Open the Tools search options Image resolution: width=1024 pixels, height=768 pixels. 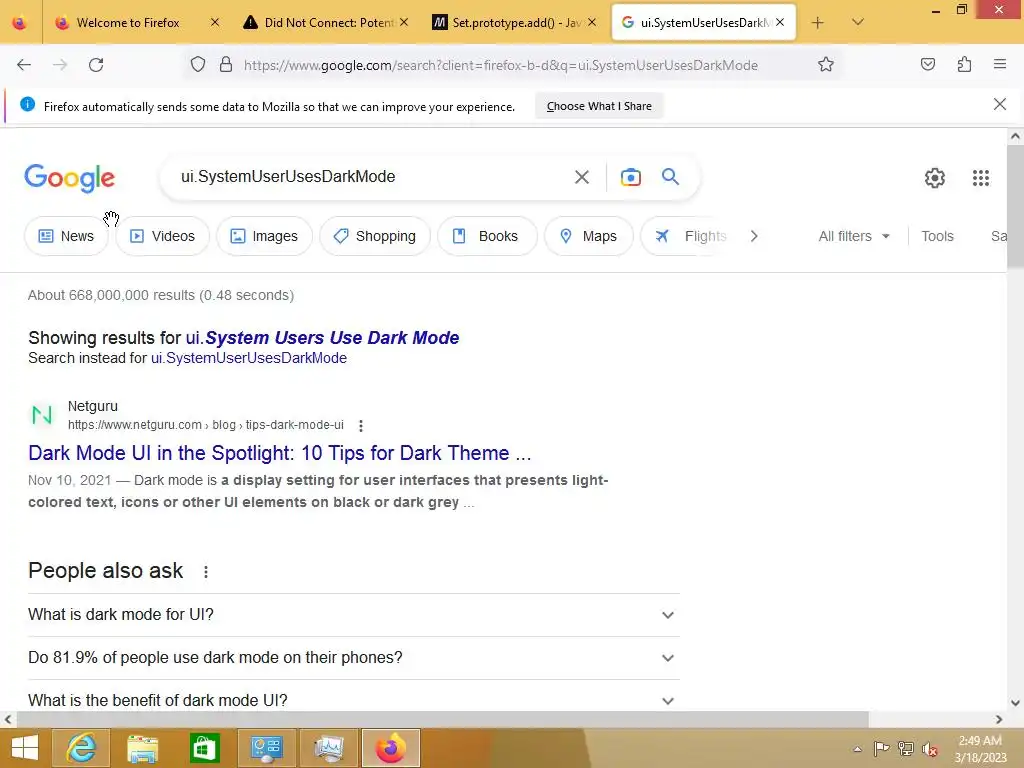pyautogui.click(x=937, y=236)
